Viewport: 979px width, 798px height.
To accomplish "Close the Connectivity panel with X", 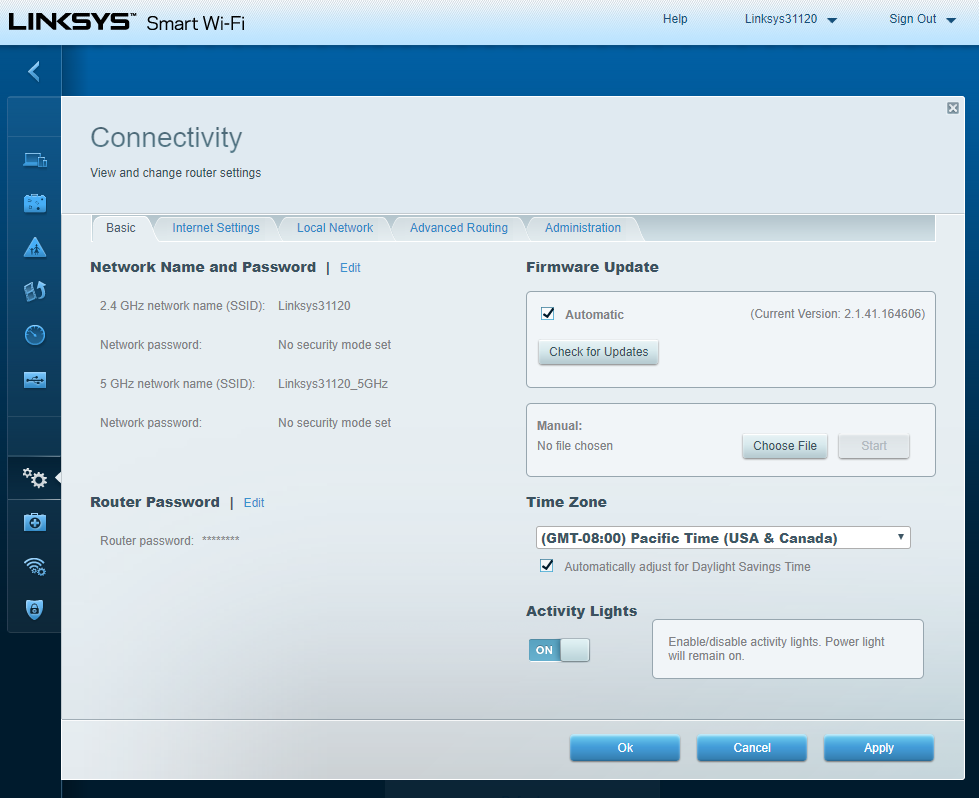I will pos(953,108).
